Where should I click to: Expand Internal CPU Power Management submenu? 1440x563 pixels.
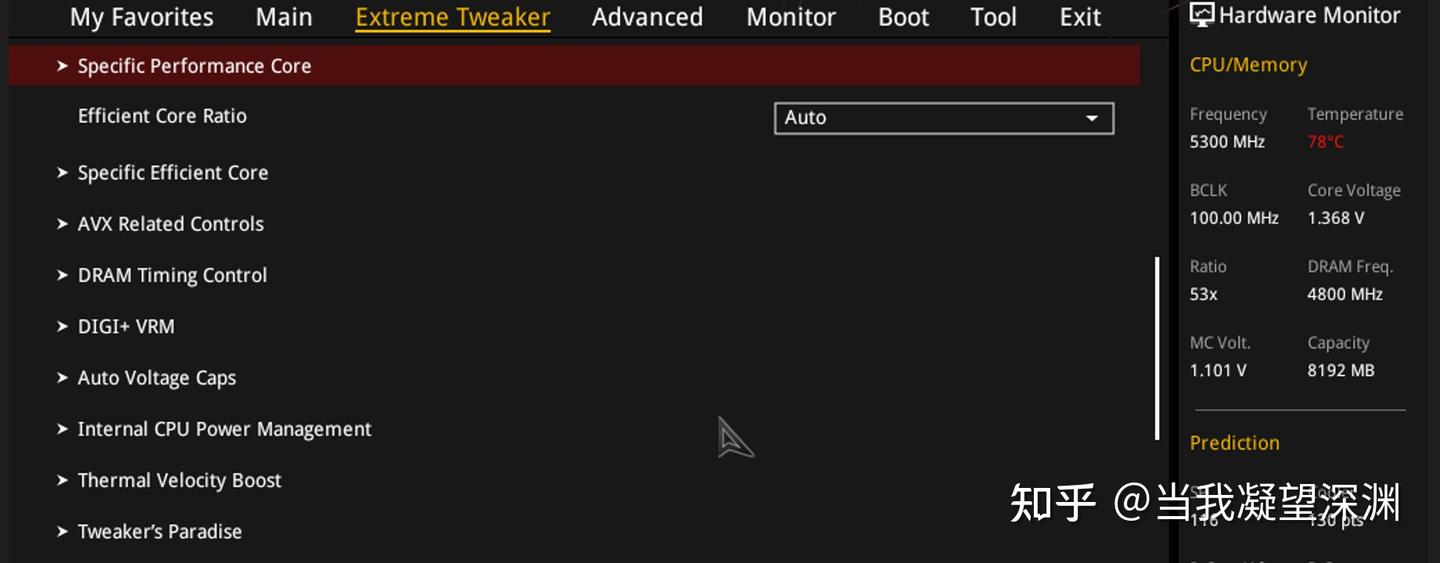coord(224,429)
